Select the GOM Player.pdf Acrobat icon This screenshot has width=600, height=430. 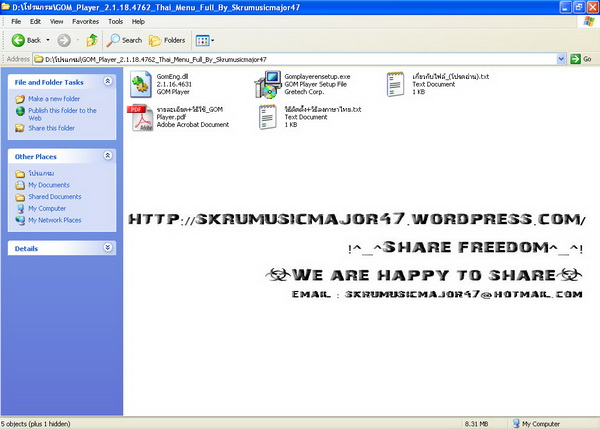(x=141, y=117)
